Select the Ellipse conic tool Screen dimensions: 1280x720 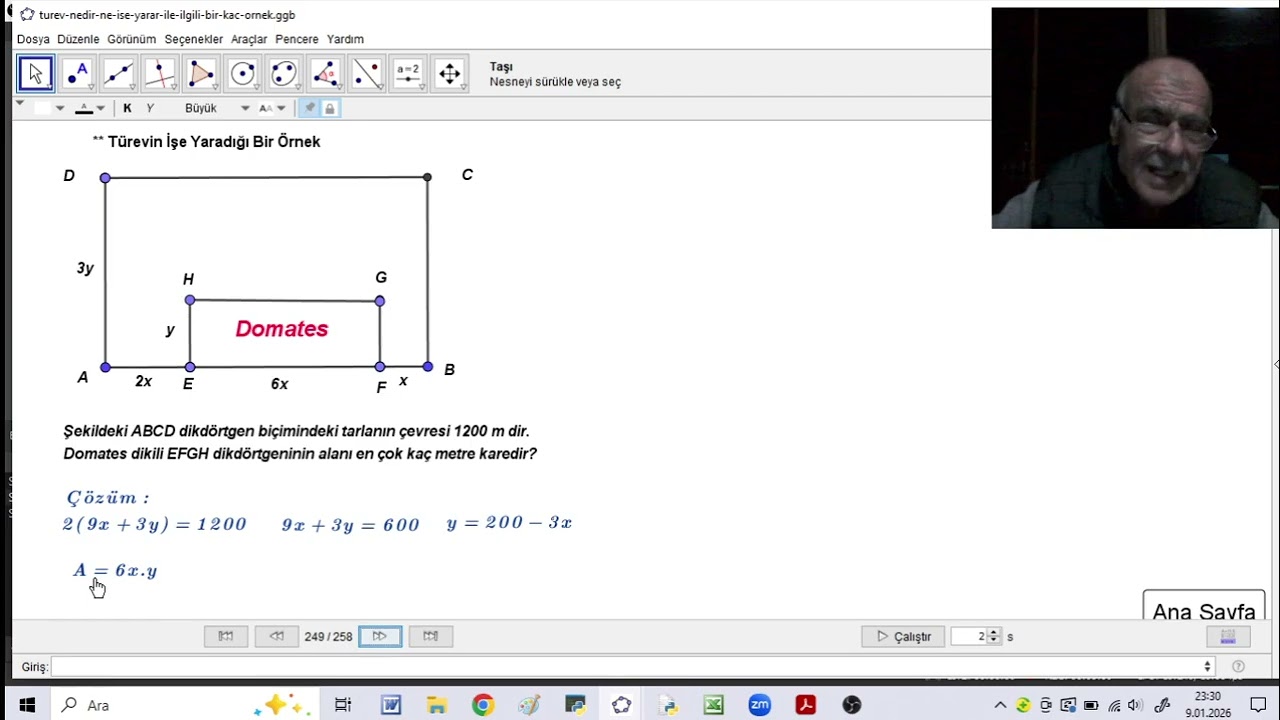pos(284,74)
